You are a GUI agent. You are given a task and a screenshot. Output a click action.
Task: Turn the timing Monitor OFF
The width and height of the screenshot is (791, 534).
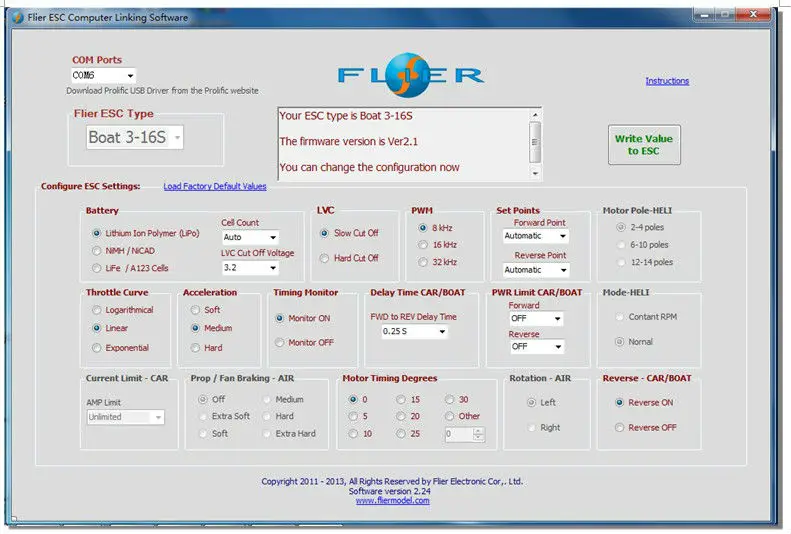(281, 342)
